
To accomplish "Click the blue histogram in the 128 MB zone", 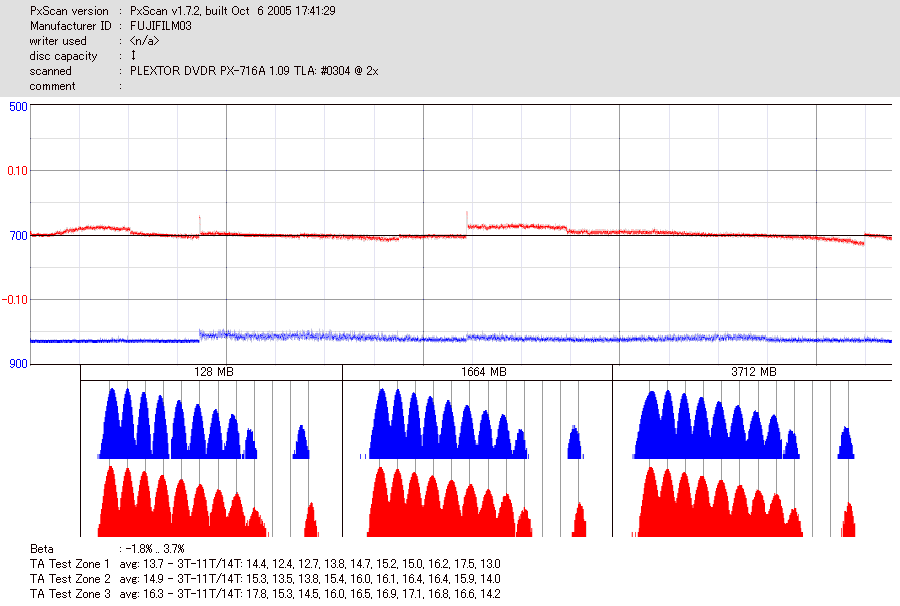I will (204, 424).
